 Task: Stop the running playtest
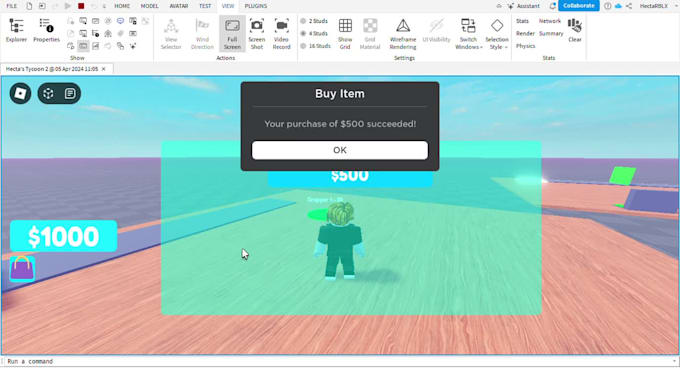(x=81, y=6)
